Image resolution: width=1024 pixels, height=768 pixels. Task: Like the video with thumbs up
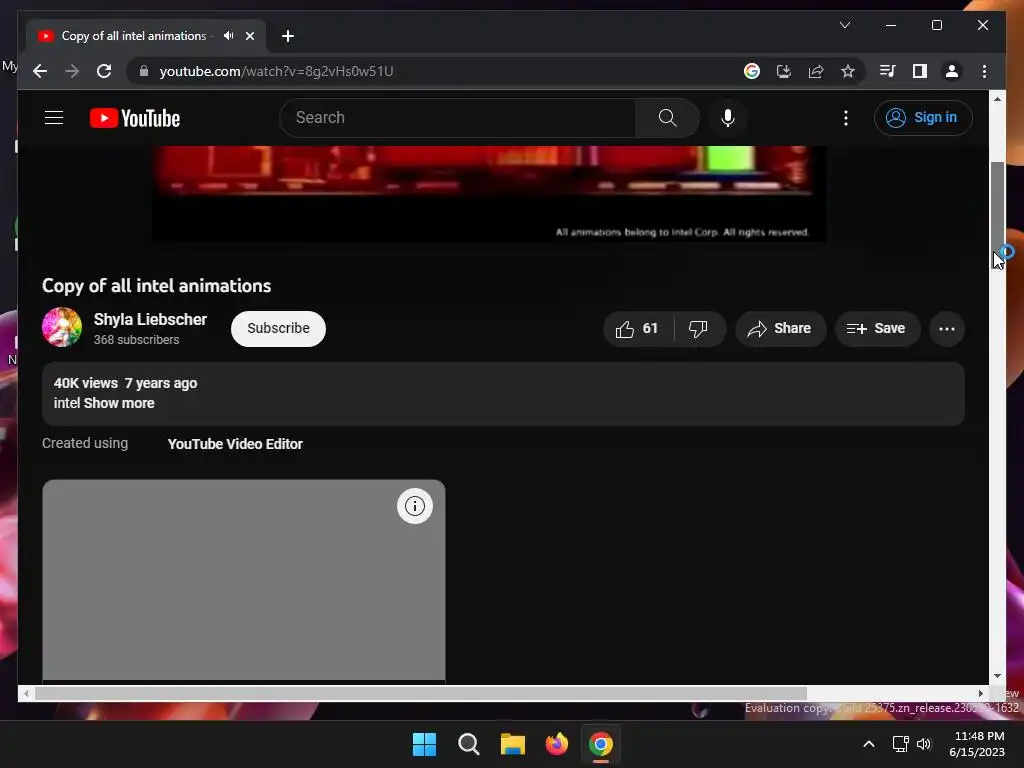(x=637, y=328)
